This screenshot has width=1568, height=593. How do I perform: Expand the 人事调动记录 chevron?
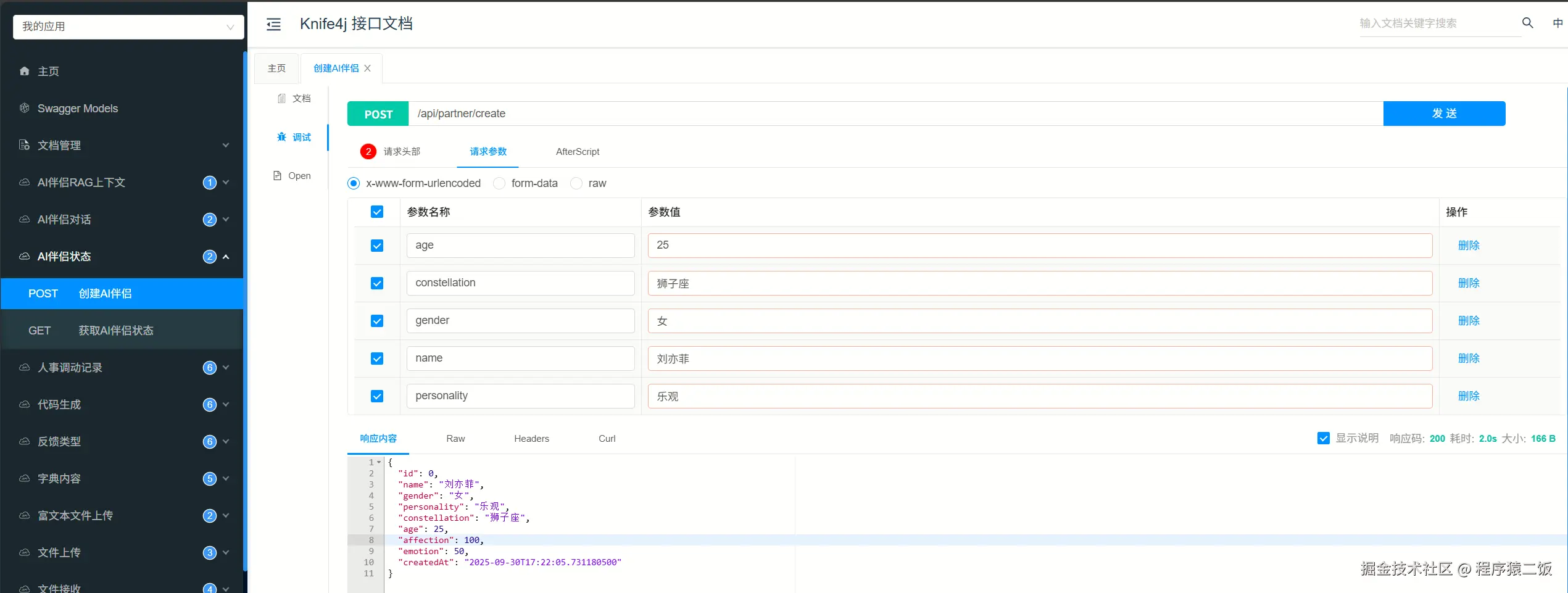pos(226,367)
